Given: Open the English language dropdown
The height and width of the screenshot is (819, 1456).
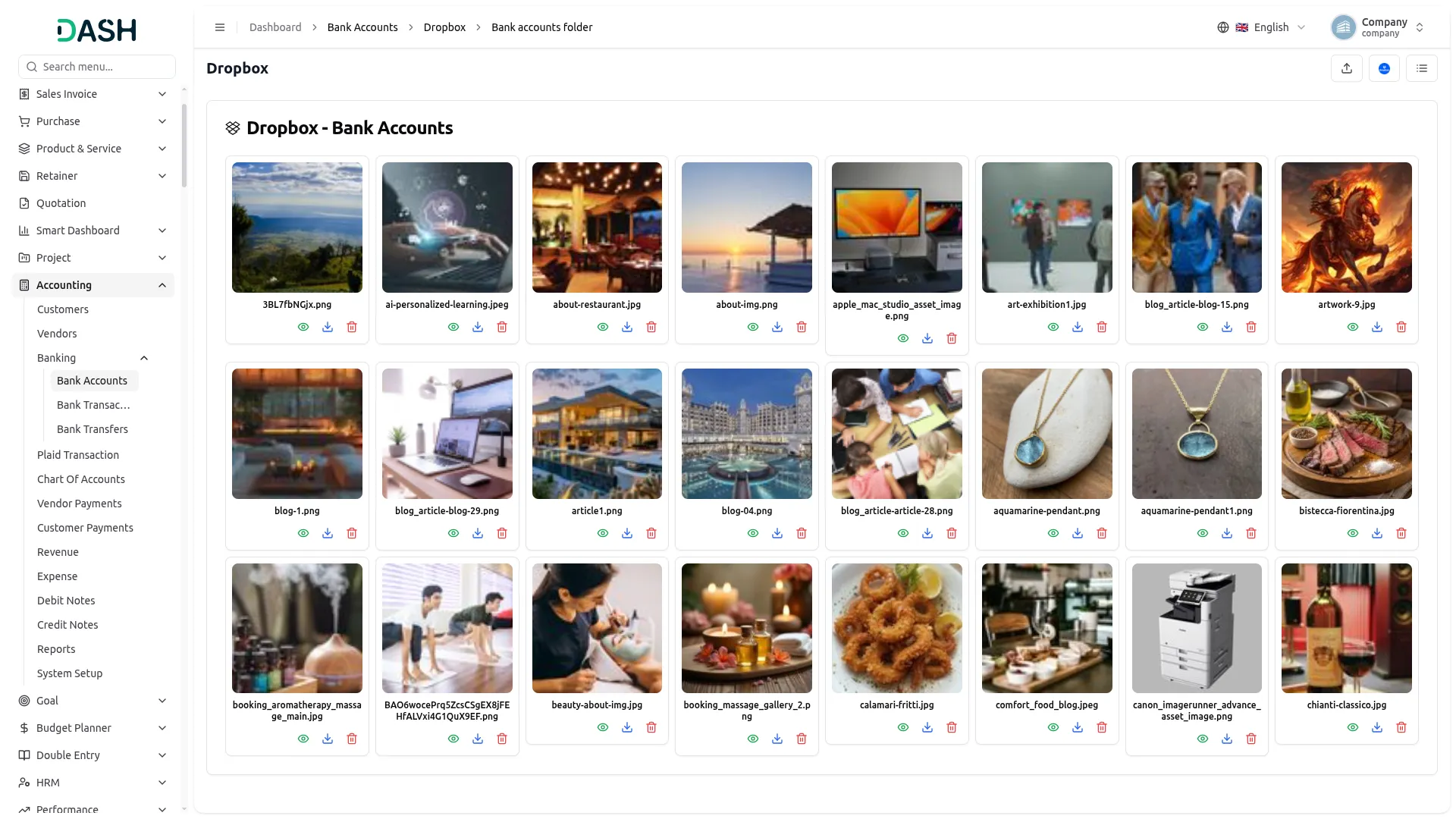Looking at the screenshot, I should click(x=1261, y=27).
